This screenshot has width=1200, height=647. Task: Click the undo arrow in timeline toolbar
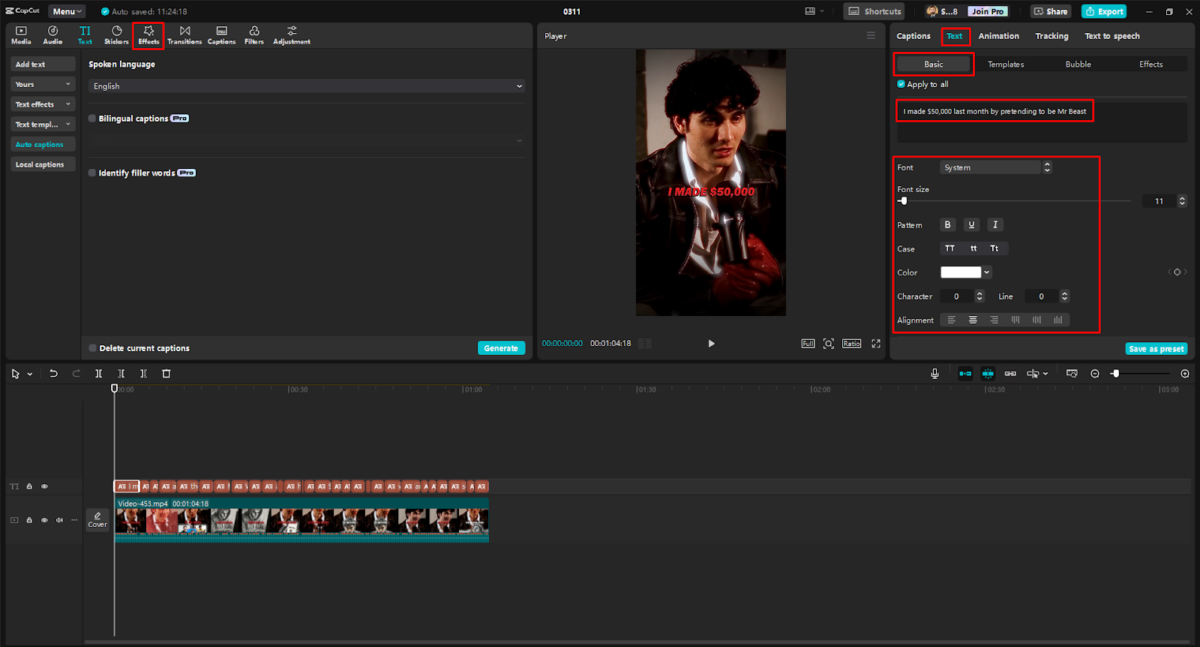coord(53,373)
